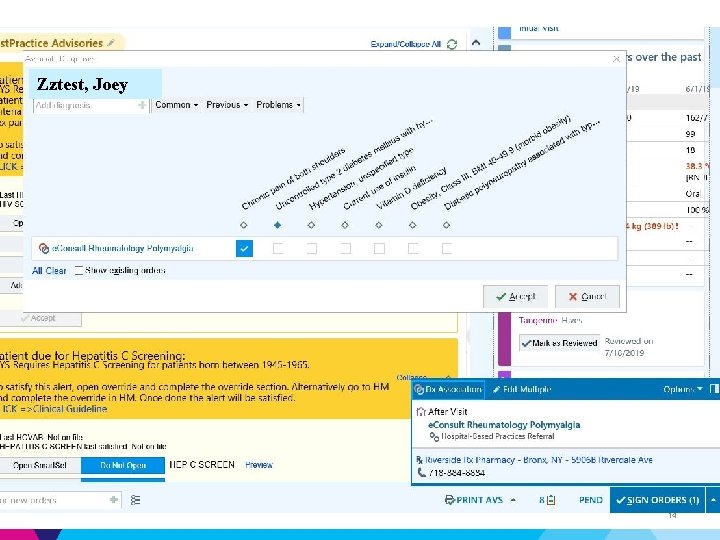720x540 pixels.
Task: Select the diamond under Hypertension, unspecified type
Action: coord(311,225)
